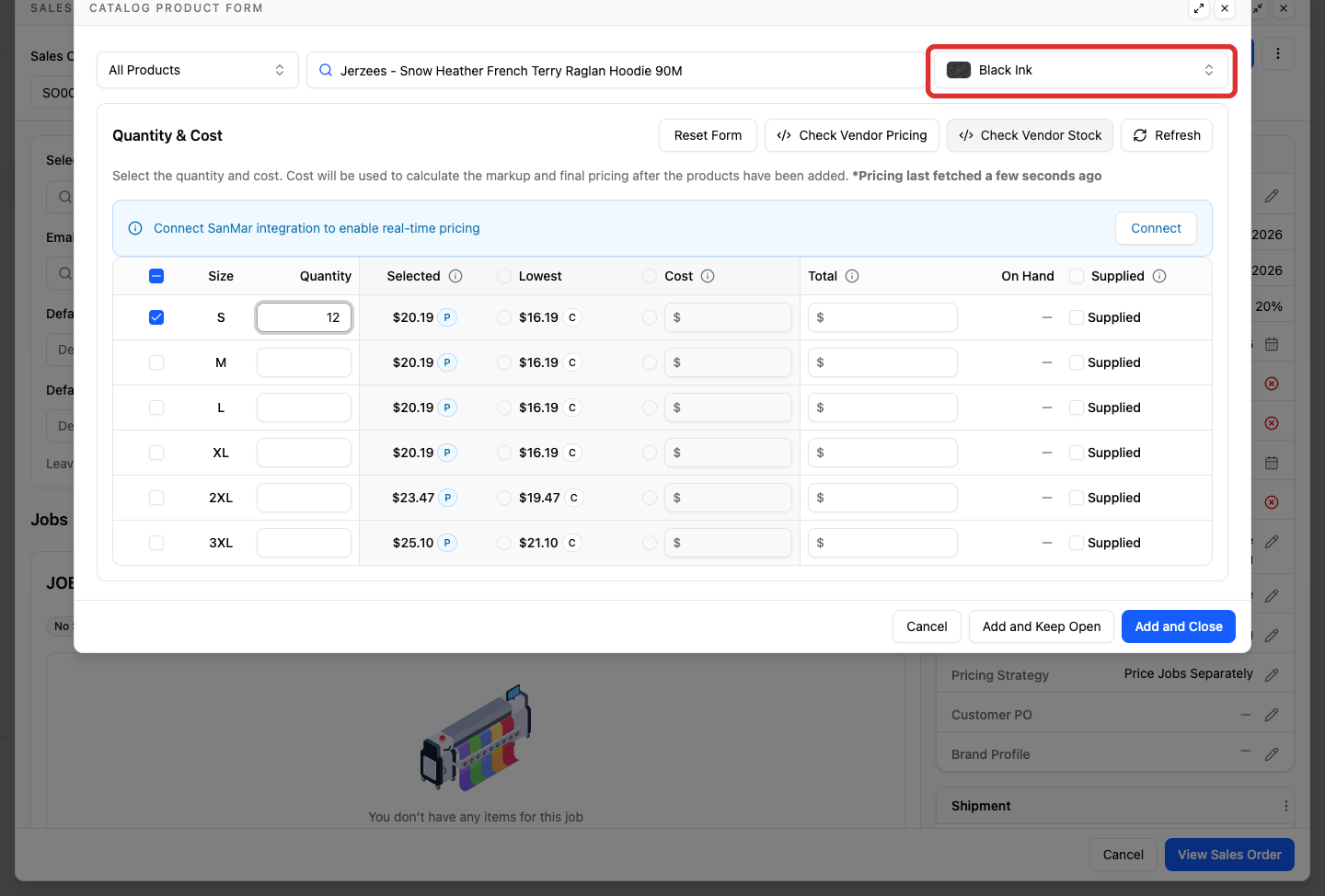Select the Lowest column header radio
This screenshot has height=896, width=1325.
[504, 276]
